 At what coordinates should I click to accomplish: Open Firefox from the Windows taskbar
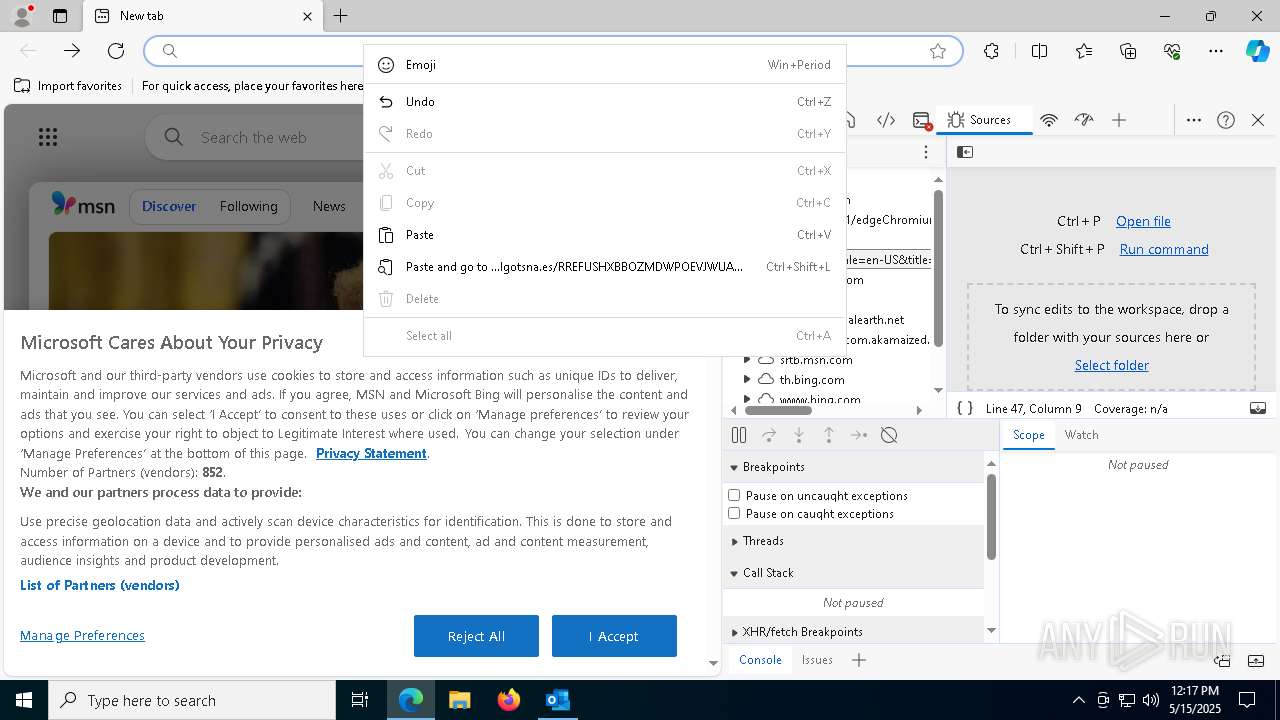pyautogui.click(x=509, y=700)
